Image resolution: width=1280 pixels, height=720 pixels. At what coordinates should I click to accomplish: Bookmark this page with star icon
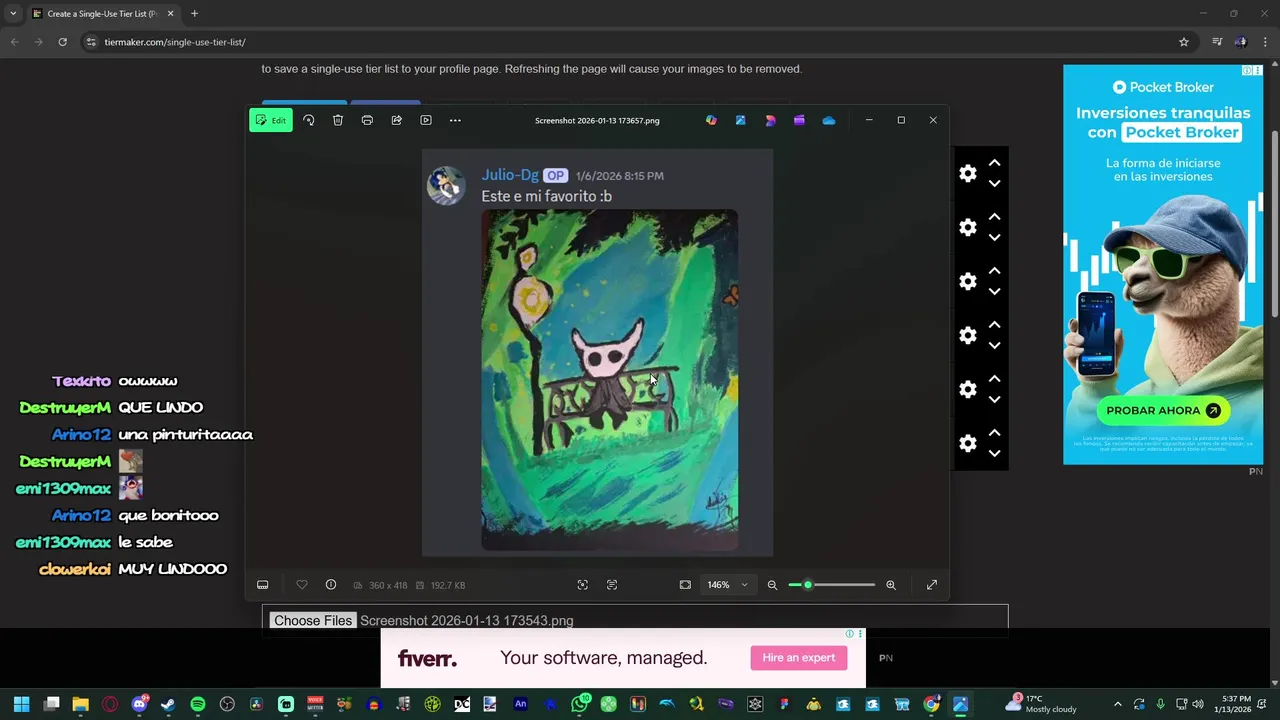pos(1184,42)
